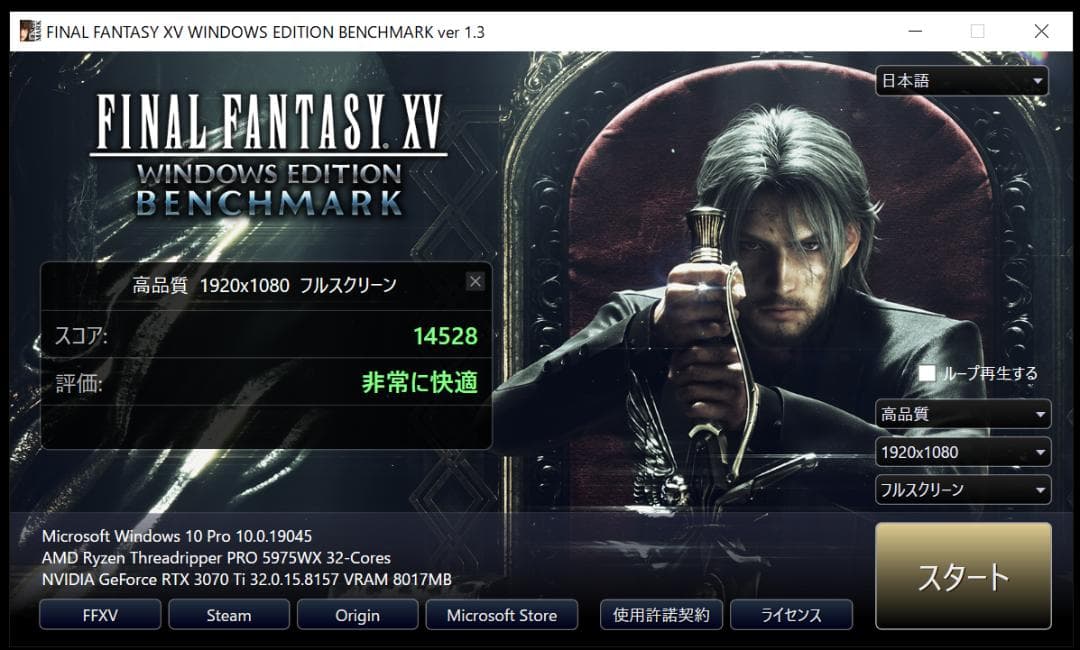Start the benchmark with スタート button
Image resolution: width=1080 pixels, height=650 pixels.
(964, 576)
